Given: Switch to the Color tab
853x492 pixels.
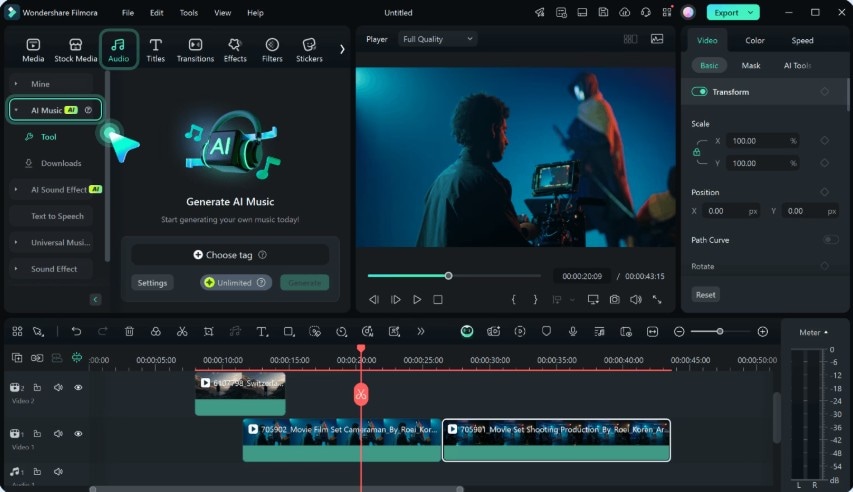Looking at the screenshot, I should click(x=755, y=41).
